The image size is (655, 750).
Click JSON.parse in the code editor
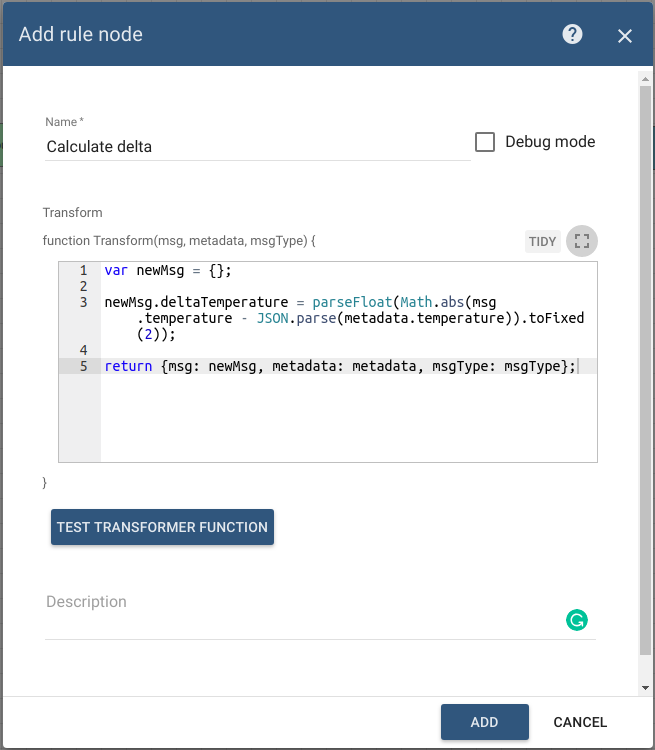point(297,318)
